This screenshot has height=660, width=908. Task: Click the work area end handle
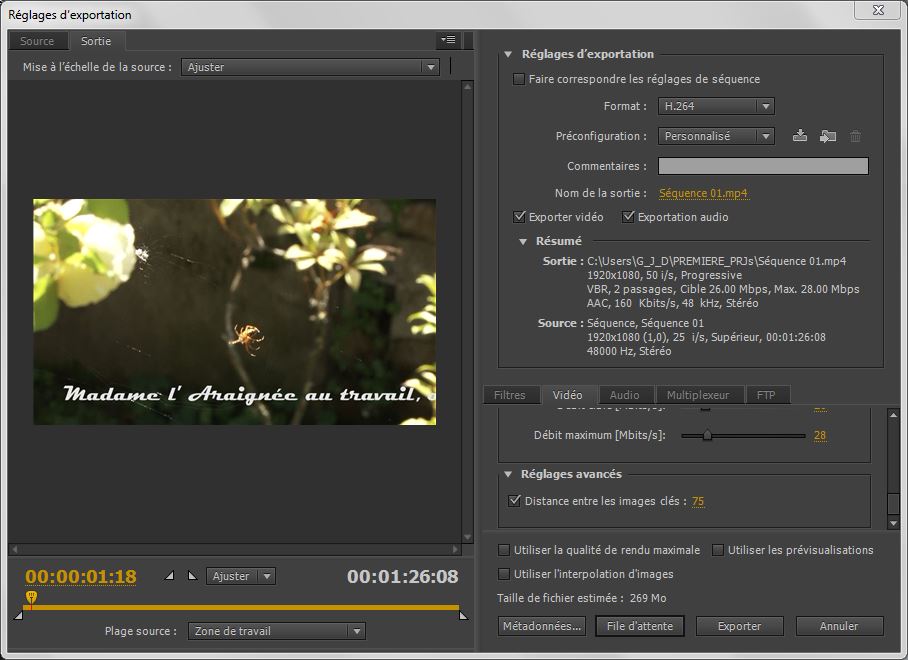(463, 615)
